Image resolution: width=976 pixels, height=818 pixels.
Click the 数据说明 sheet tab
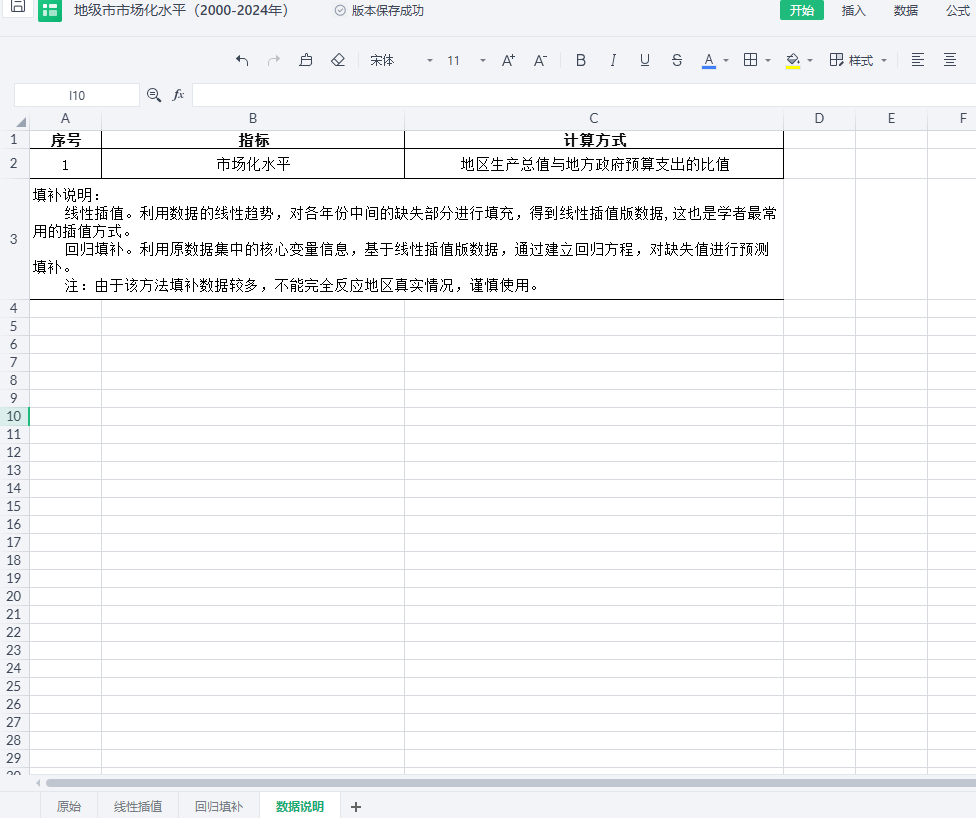point(299,806)
